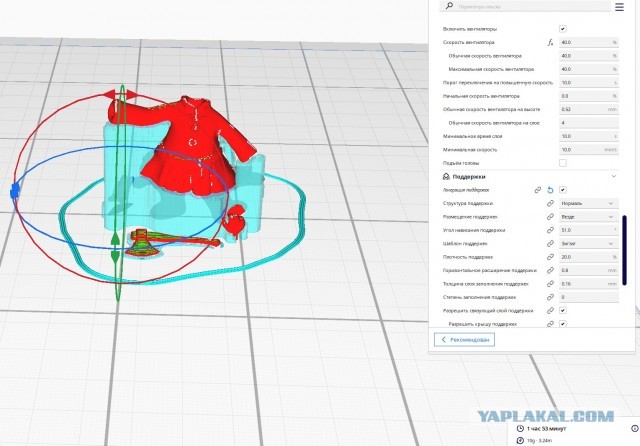Click the support horizontal expansion field 0.8
The height and width of the screenshot is (446, 640).
coord(589,270)
